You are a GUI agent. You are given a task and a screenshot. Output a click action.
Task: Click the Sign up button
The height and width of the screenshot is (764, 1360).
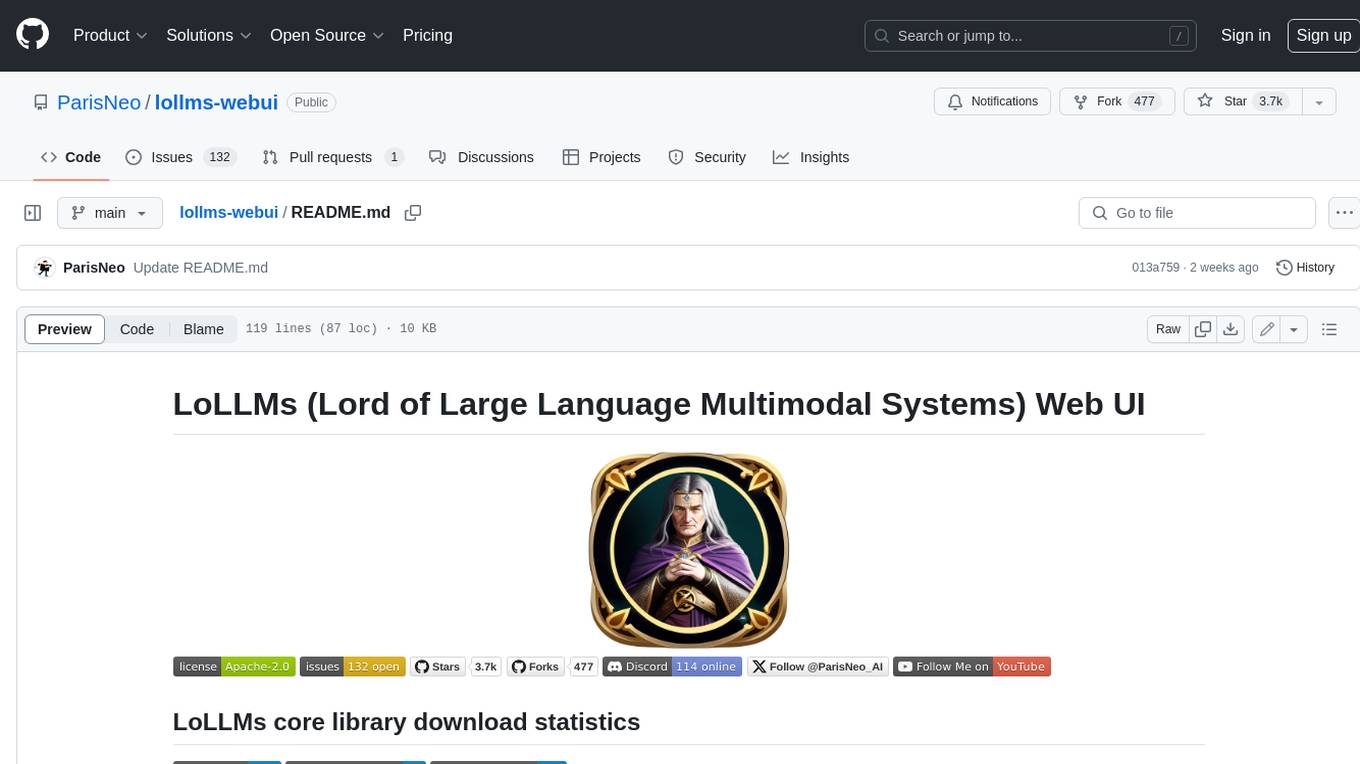click(1323, 35)
